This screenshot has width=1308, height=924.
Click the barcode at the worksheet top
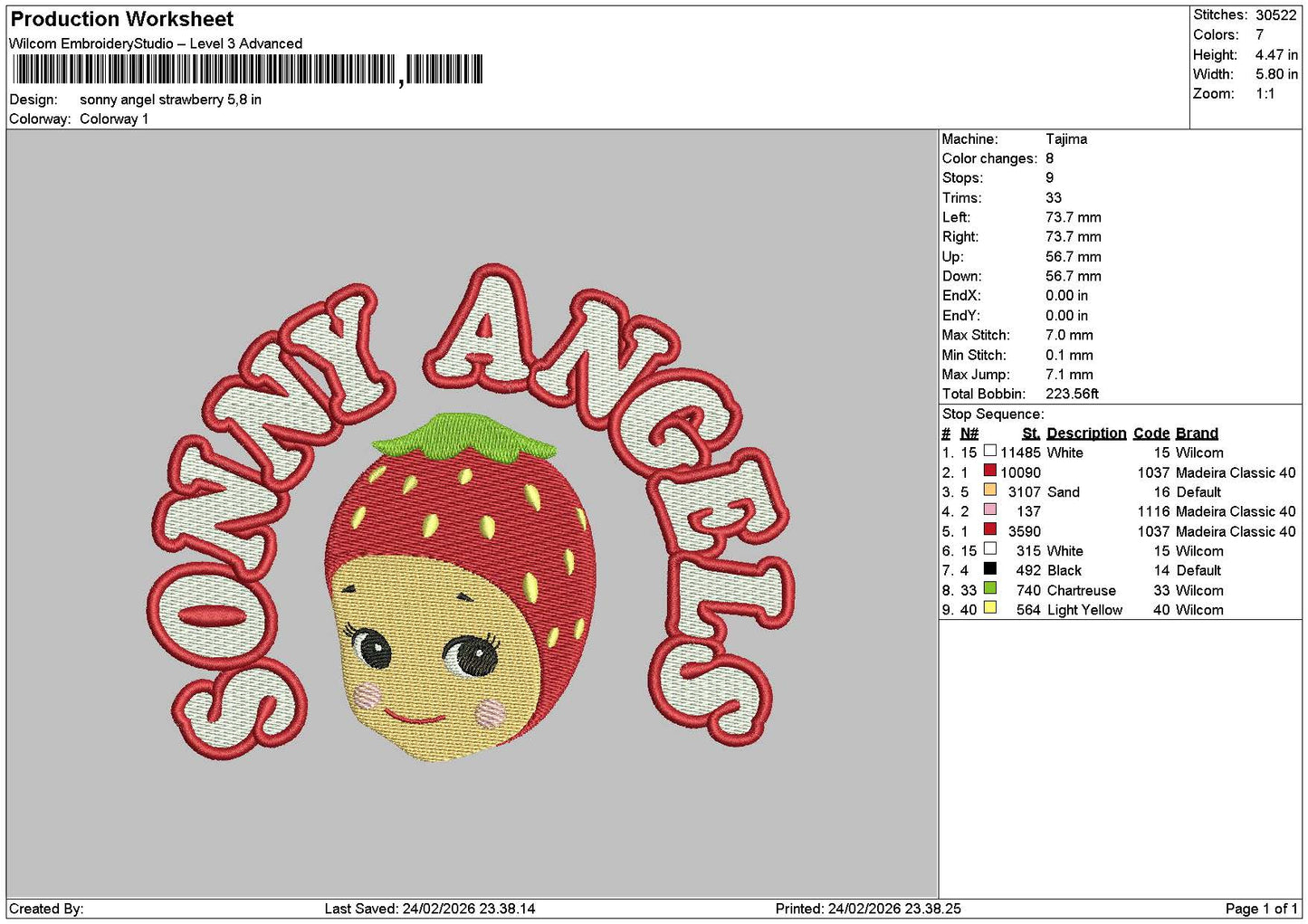pyautogui.click(x=247, y=70)
